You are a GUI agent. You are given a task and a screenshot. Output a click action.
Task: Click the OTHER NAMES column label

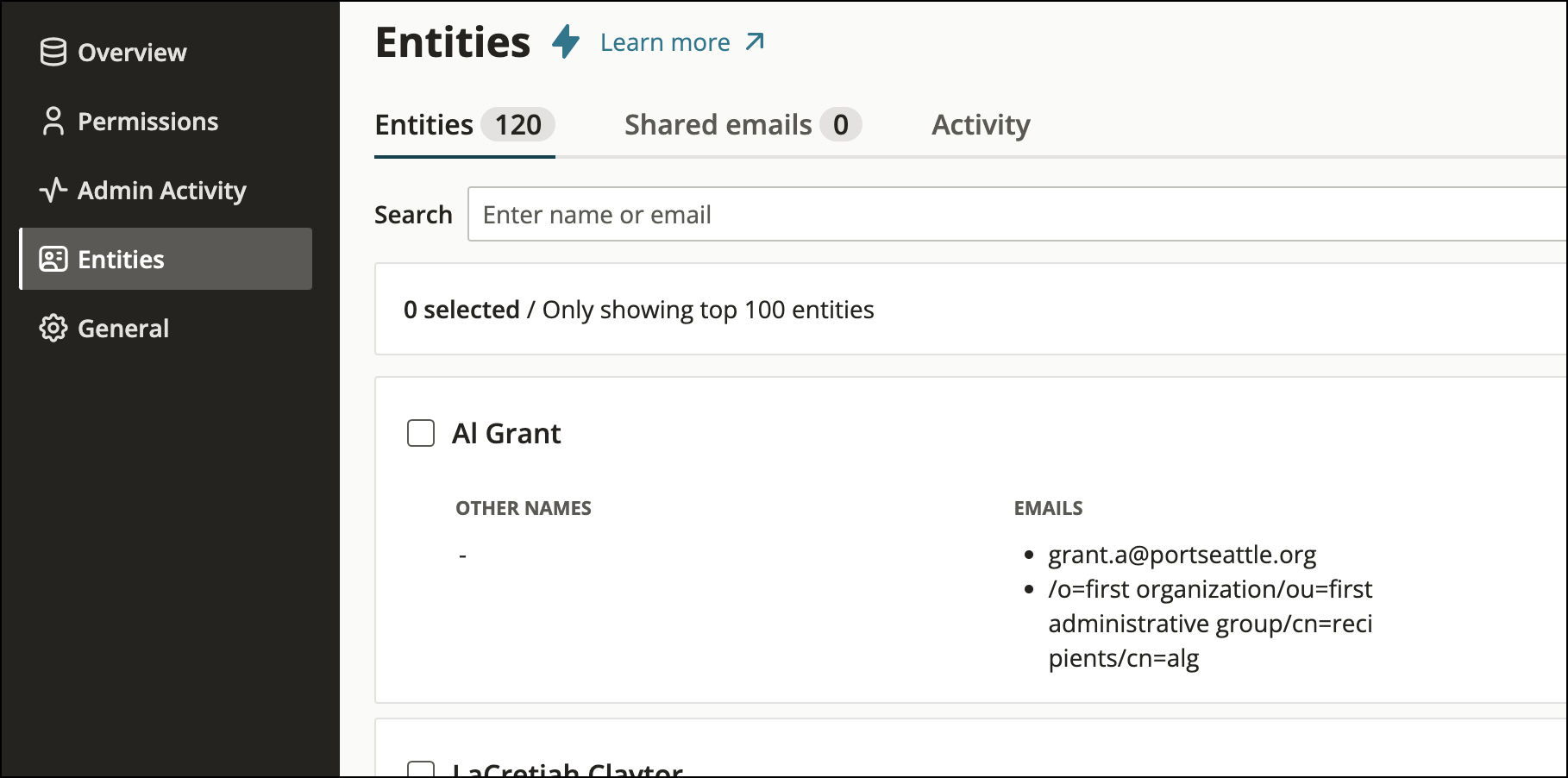tap(524, 508)
